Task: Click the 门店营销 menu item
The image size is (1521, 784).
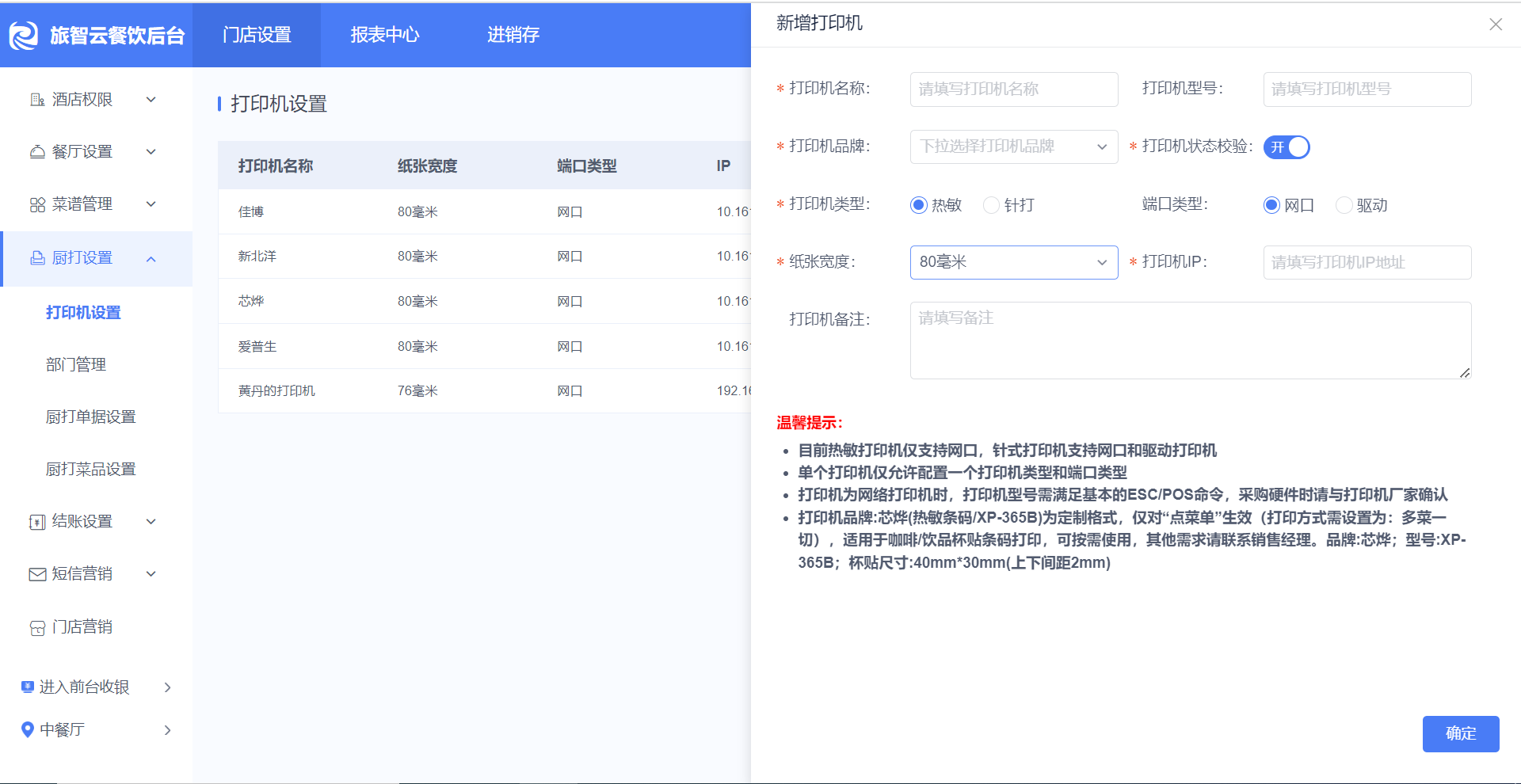Action: [82, 627]
